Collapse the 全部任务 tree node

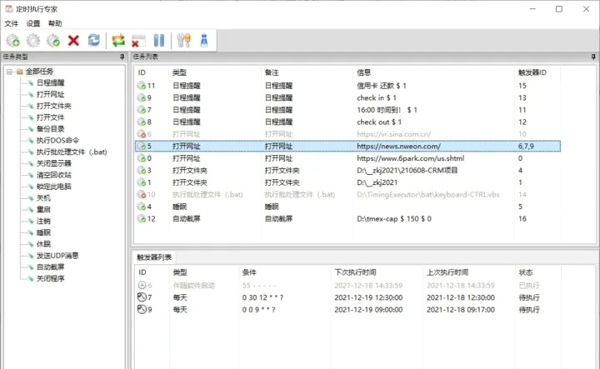click(x=9, y=72)
